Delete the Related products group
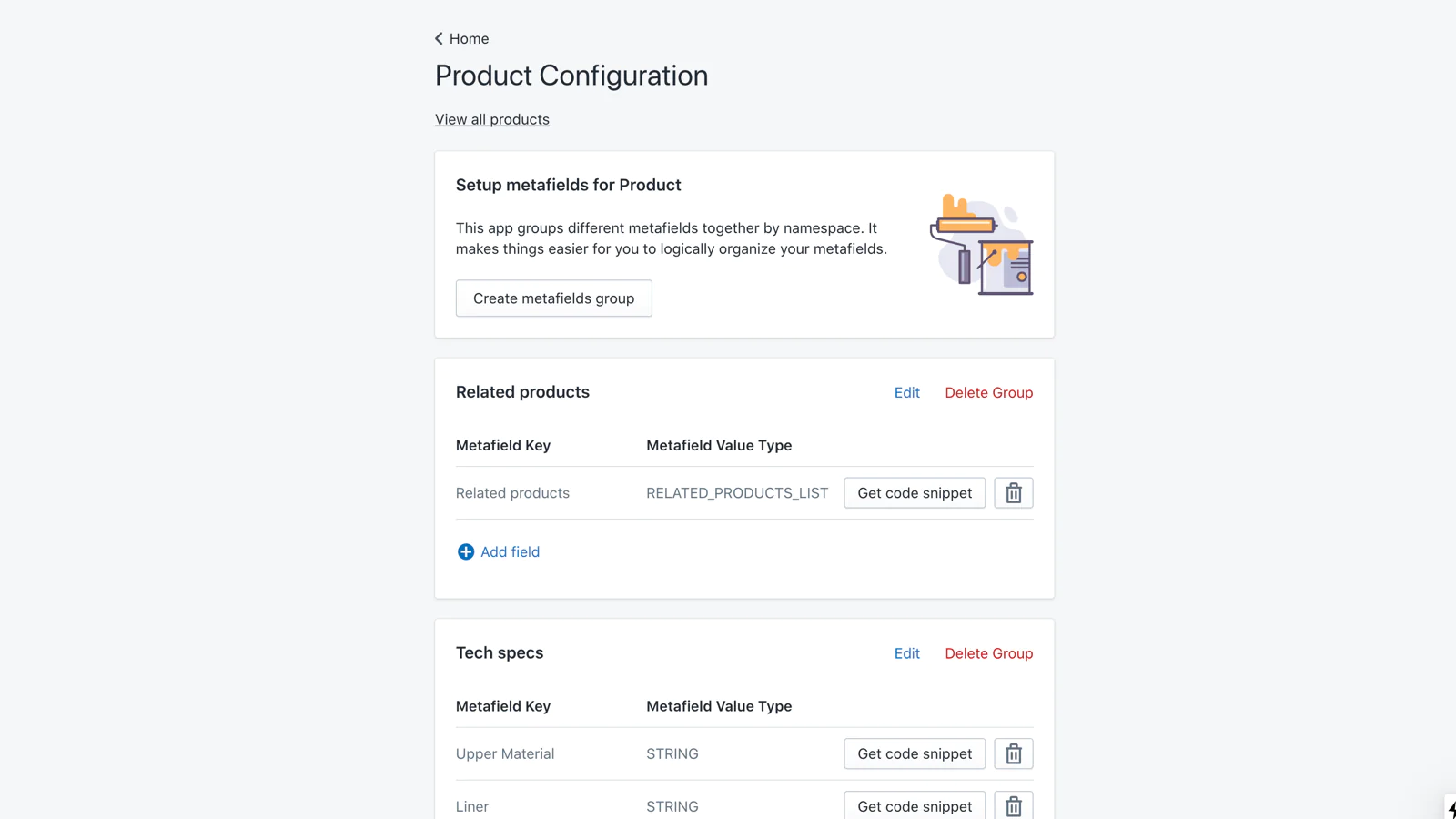1456x819 pixels. pyautogui.click(x=988, y=392)
